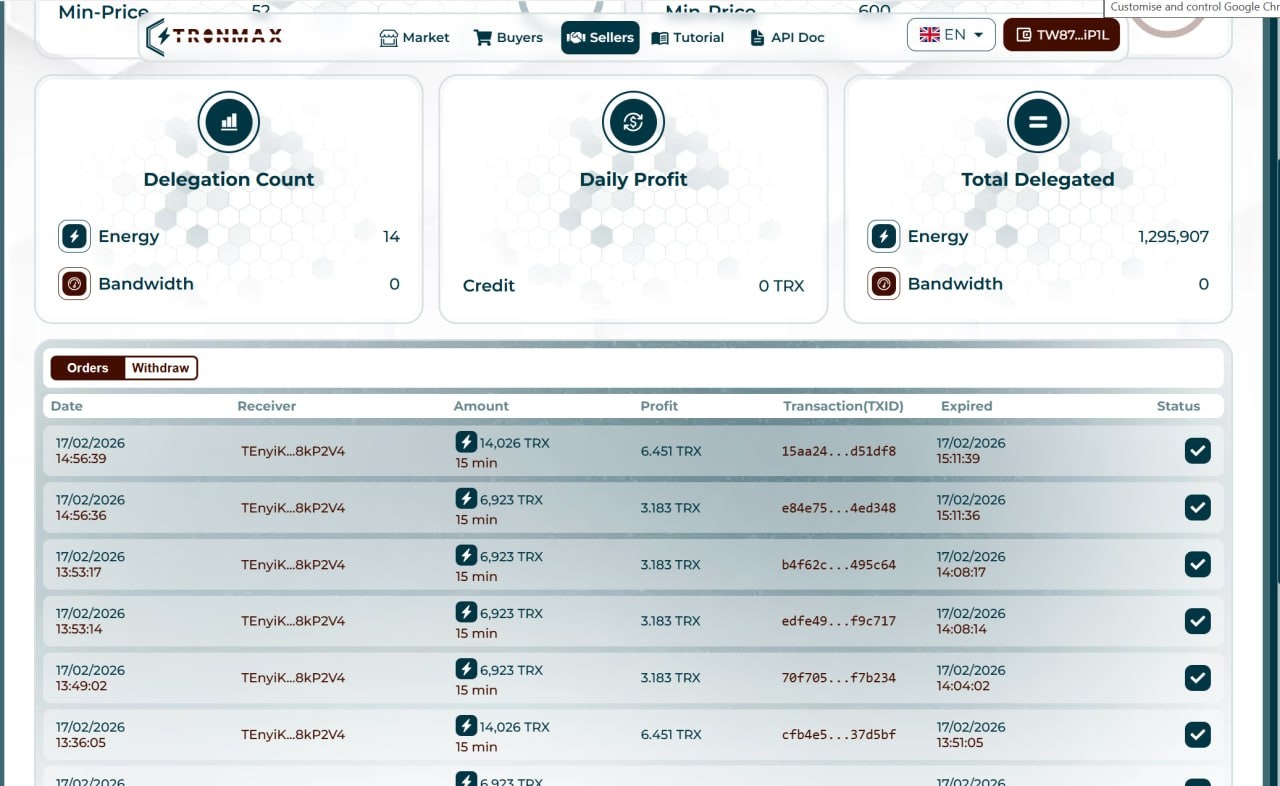The image size is (1280, 786).
Task: Select the Orders tab
Action: [88, 368]
